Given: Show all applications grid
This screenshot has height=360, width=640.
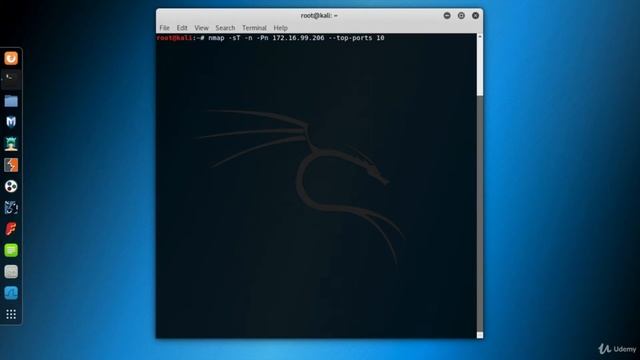Looking at the screenshot, I should (11, 314).
